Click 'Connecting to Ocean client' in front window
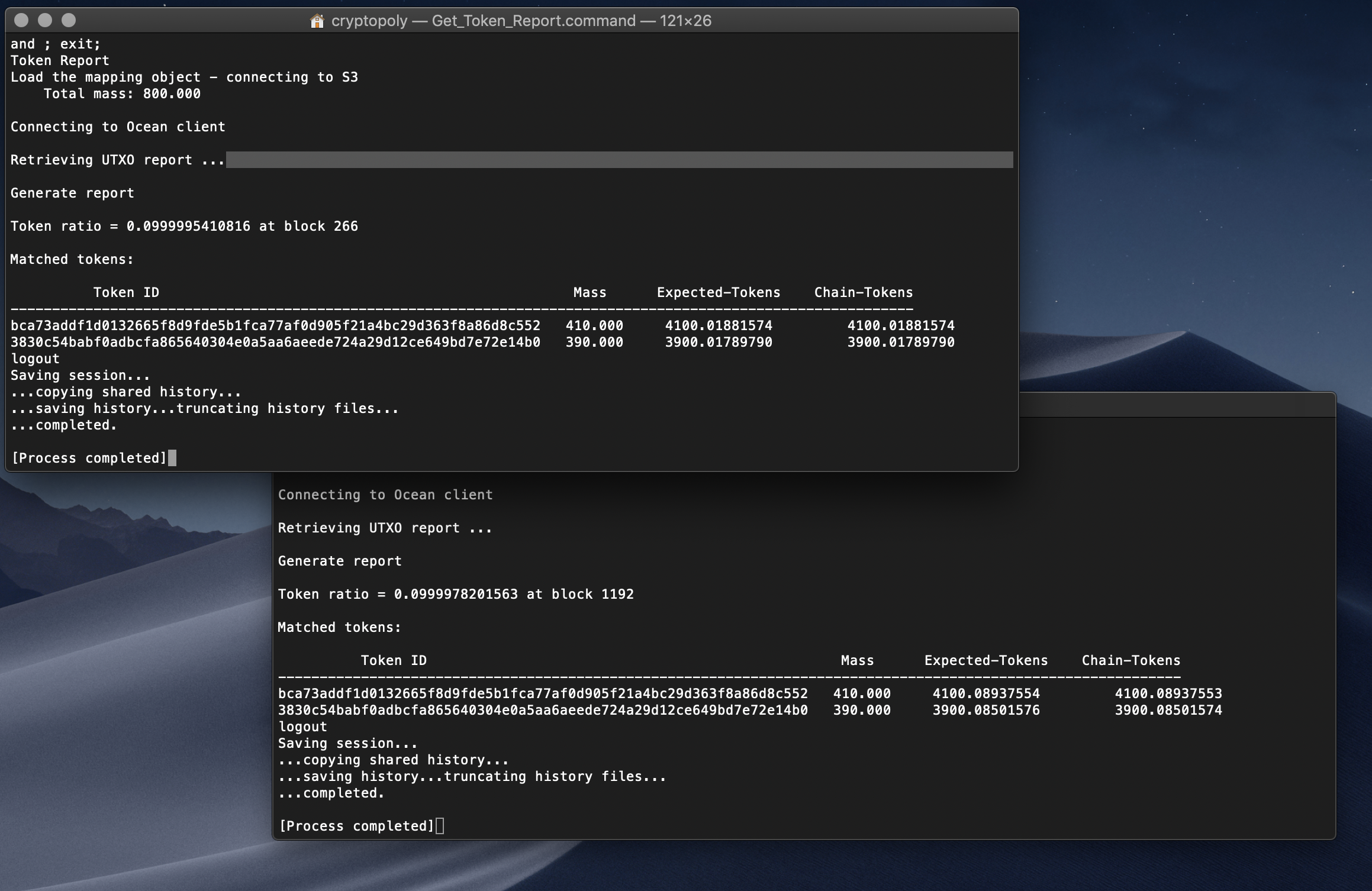This screenshot has width=1372, height=891. pyautogui.click(x=118, y=127)
